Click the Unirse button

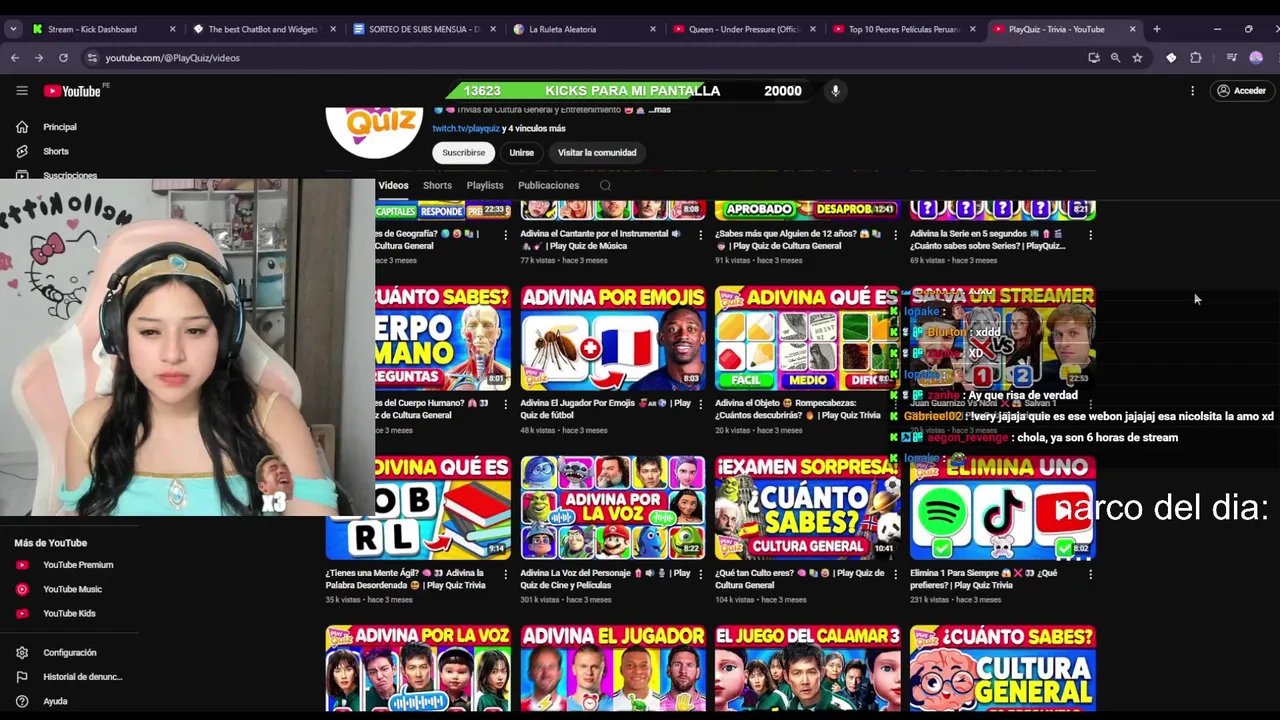pos(521,153)
